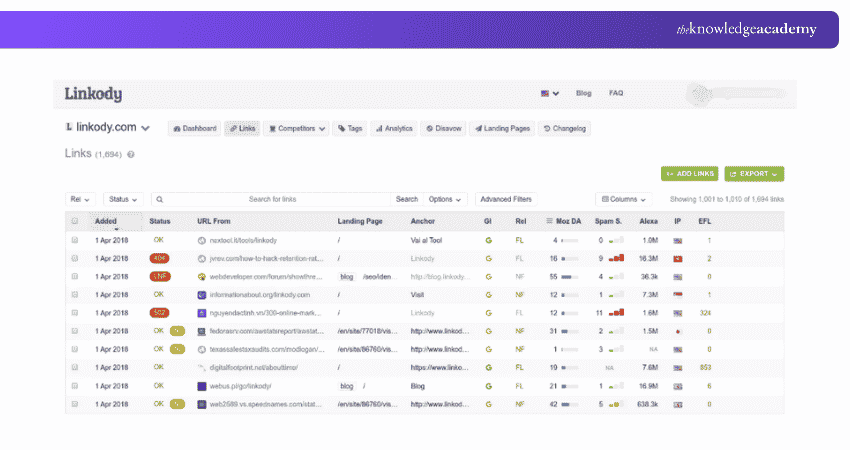The height and width of the screenshot is (450, 850).
Task: Click the Google index icon on nextool.it row
Action: [488, 240]
